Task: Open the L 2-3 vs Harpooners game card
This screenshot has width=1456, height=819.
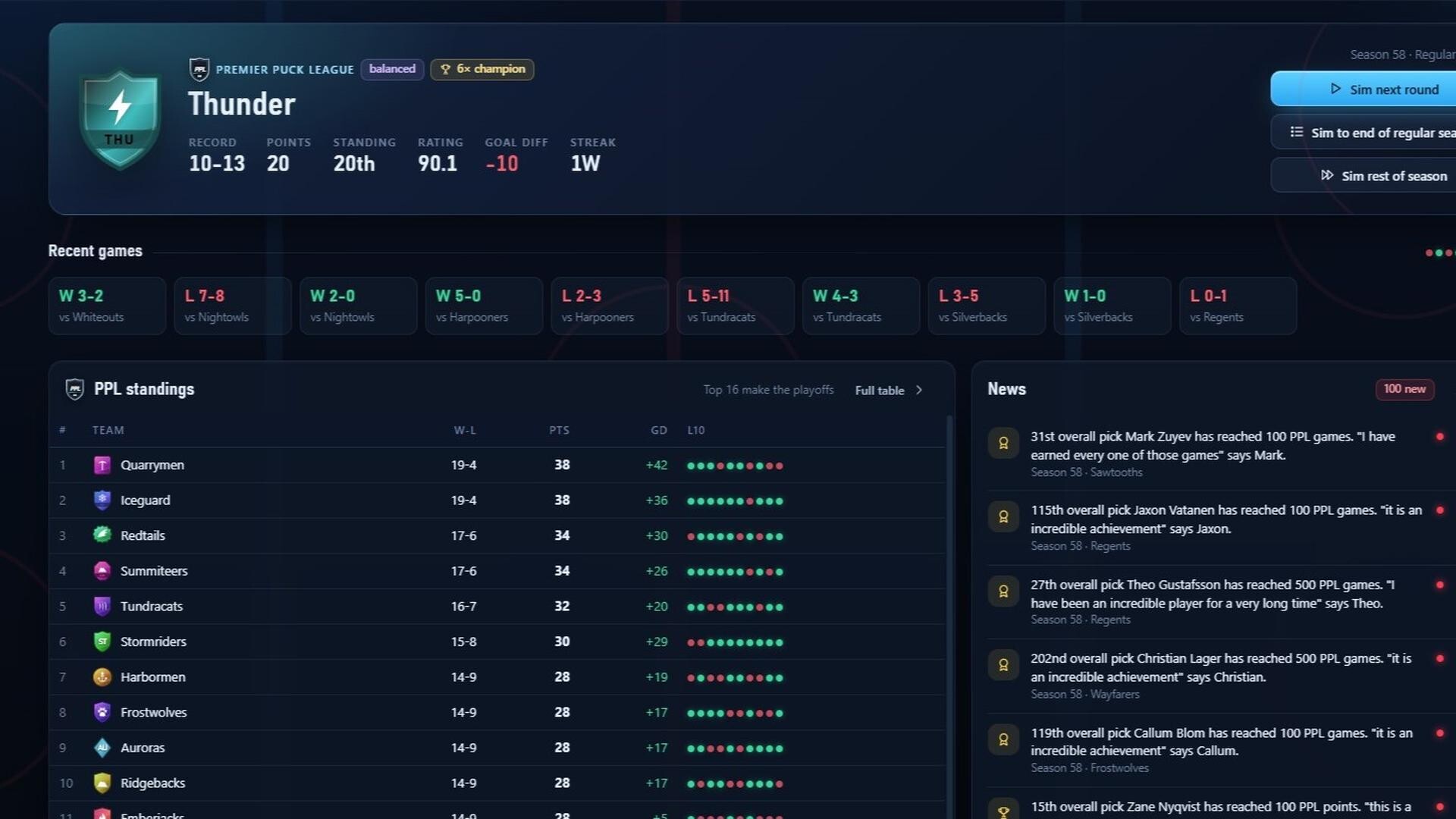Action: [610, 306]
